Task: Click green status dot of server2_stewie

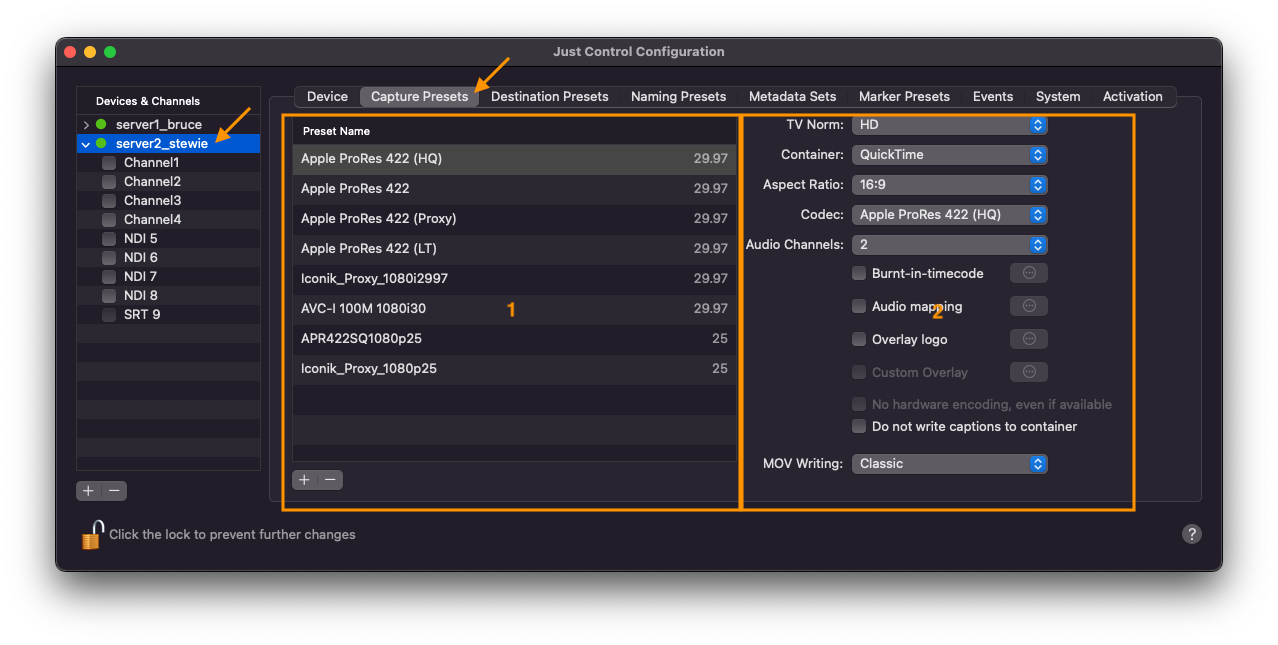Action: [101, 144]
